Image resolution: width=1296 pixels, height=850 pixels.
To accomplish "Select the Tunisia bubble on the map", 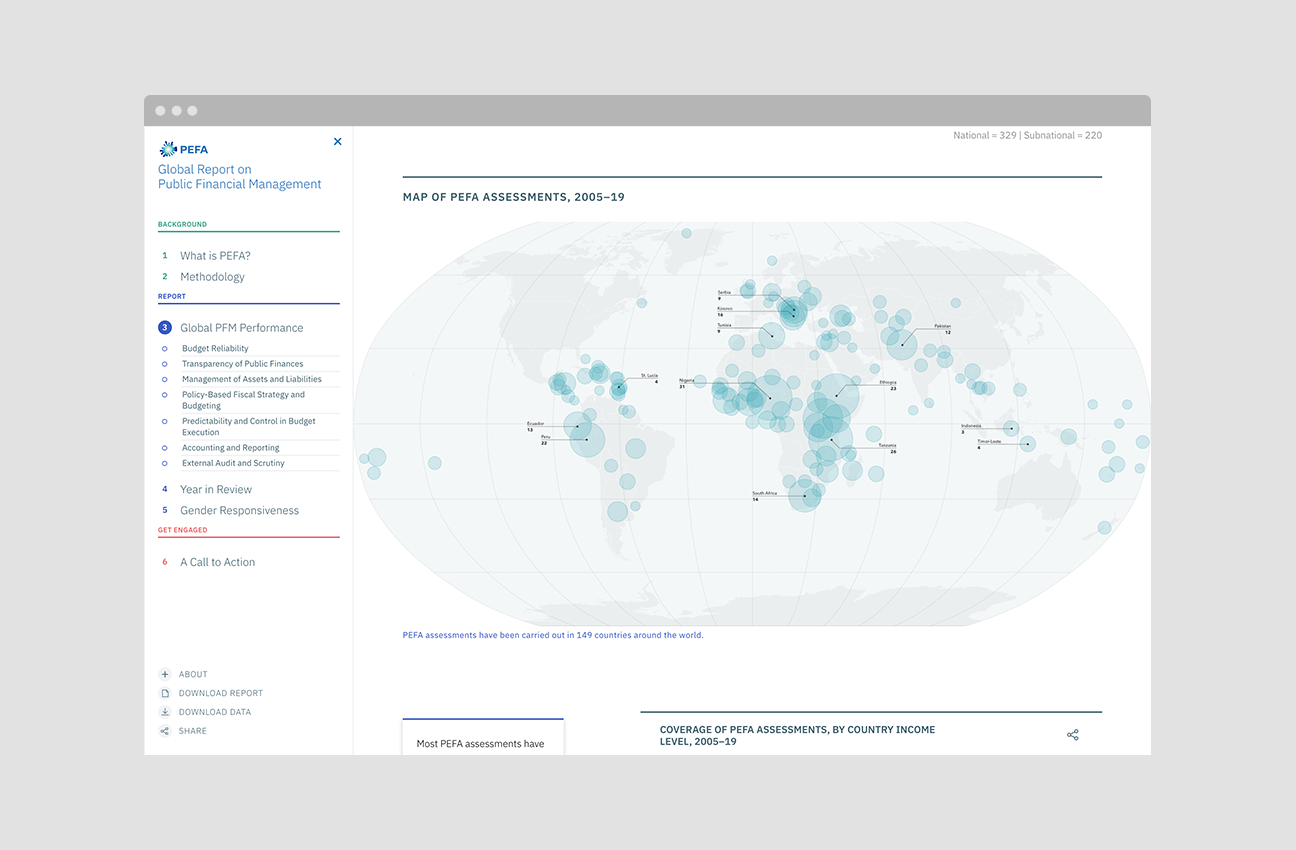I will pyautogui.click(x=771, y=336).
